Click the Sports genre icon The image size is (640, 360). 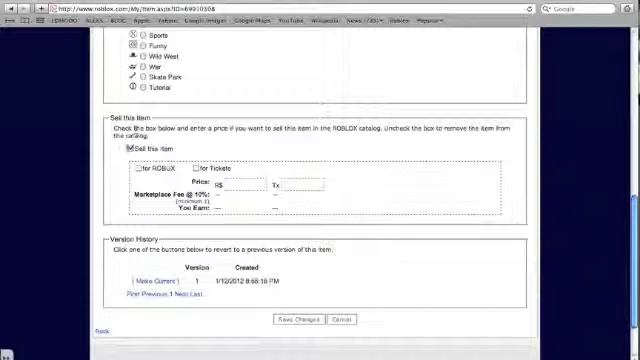tap(133, 34)
